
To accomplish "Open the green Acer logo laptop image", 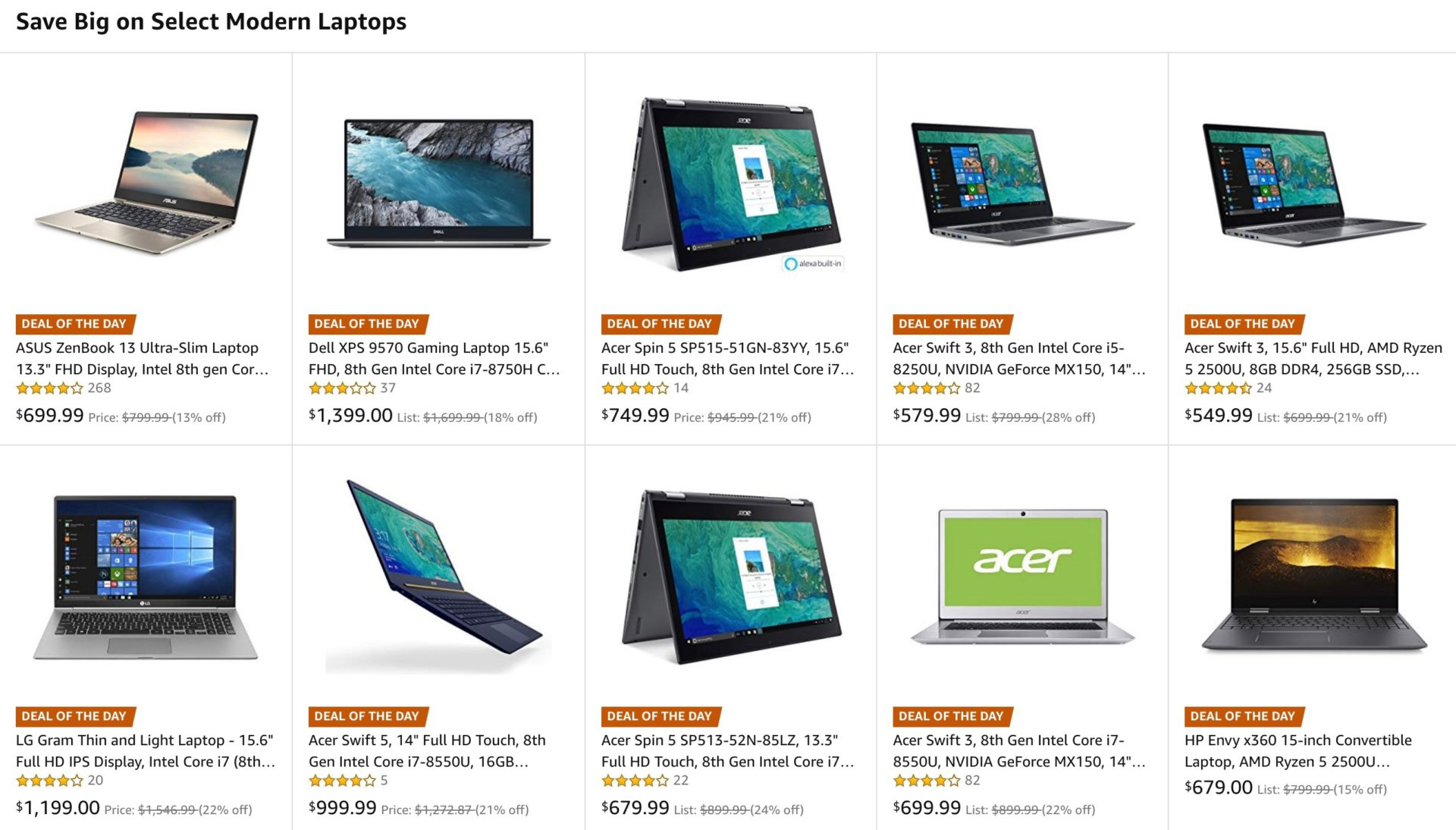I will [x=1022, y=577].
